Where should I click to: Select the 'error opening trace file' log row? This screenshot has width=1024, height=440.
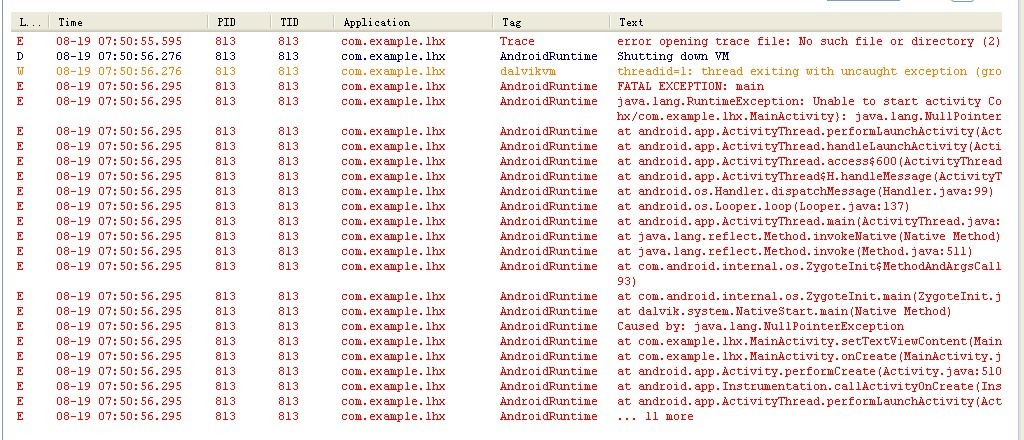[x=506, y=41]
